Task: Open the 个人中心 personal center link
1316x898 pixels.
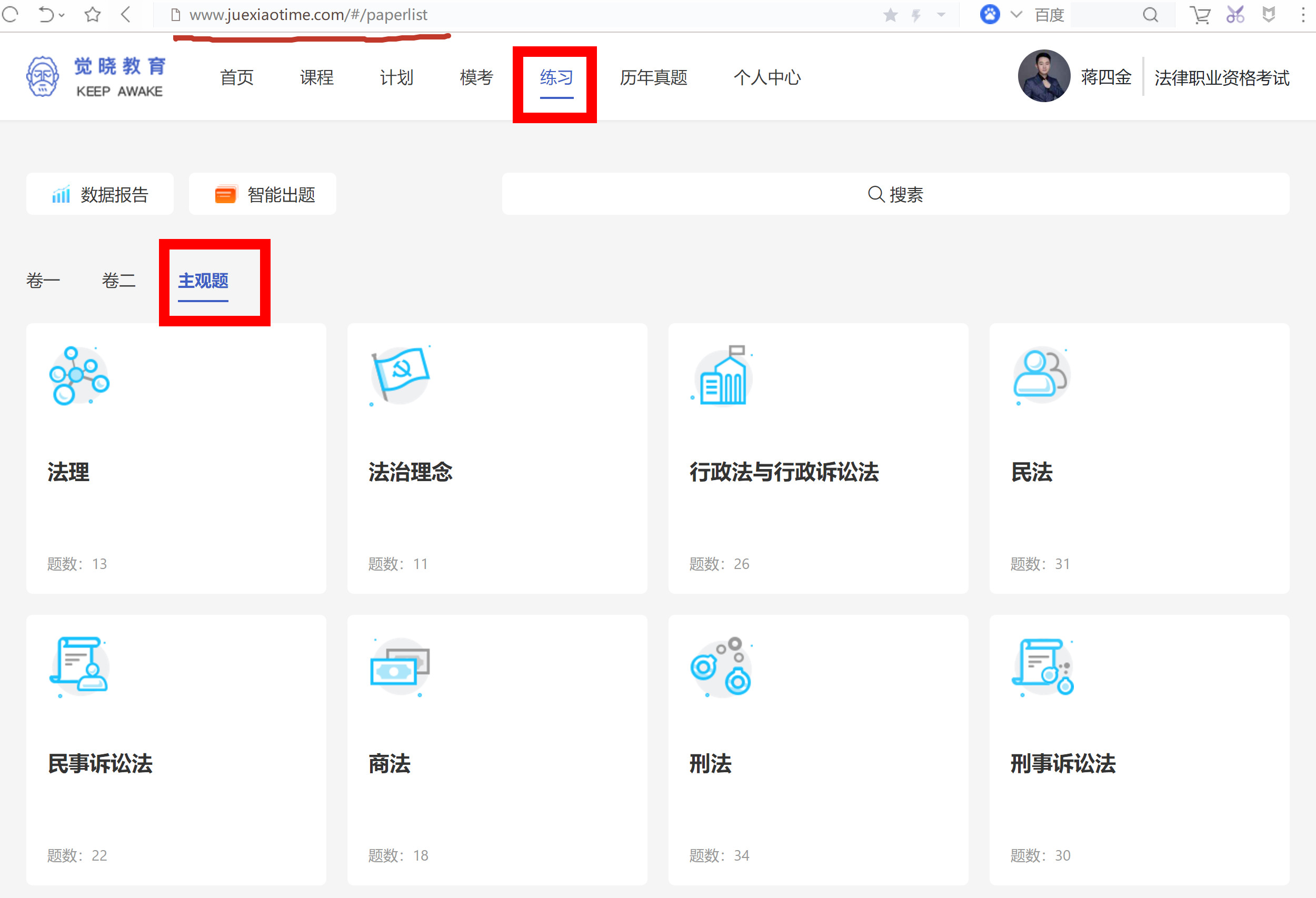Action: click(x=767, y=78)
